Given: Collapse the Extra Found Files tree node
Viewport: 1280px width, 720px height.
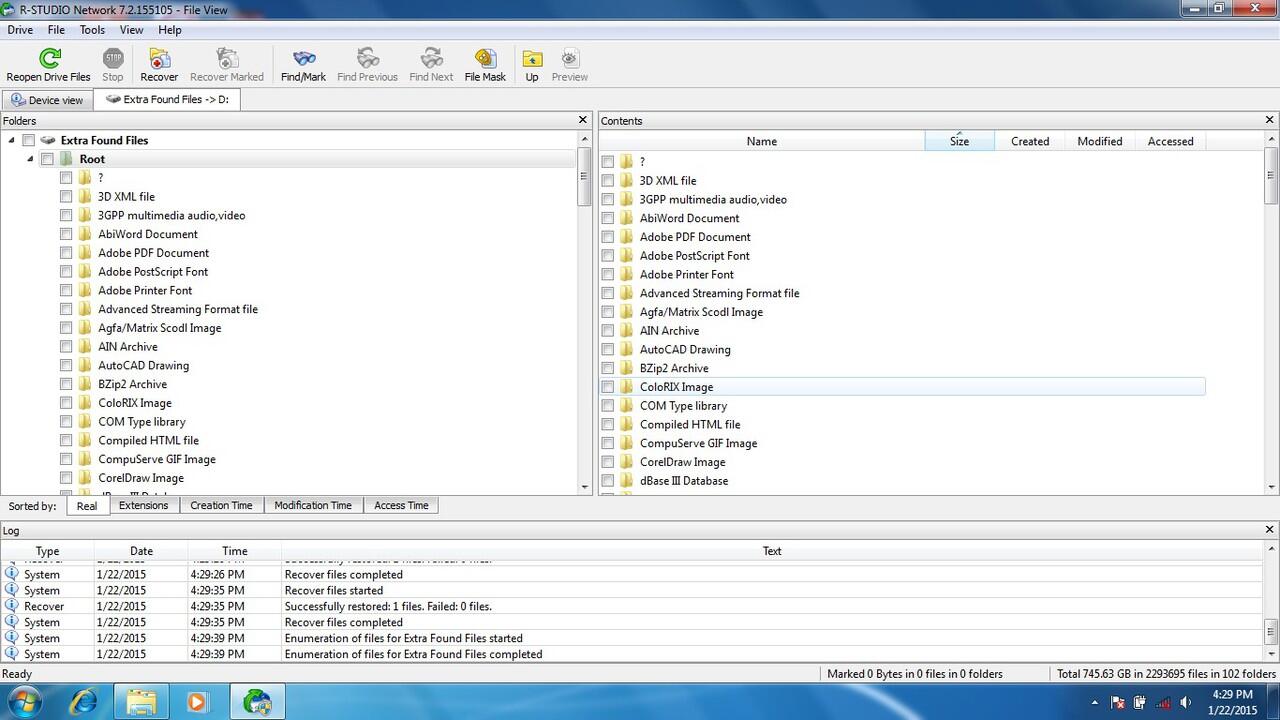Looking at the screenshot, I should (x=9, y=140).
